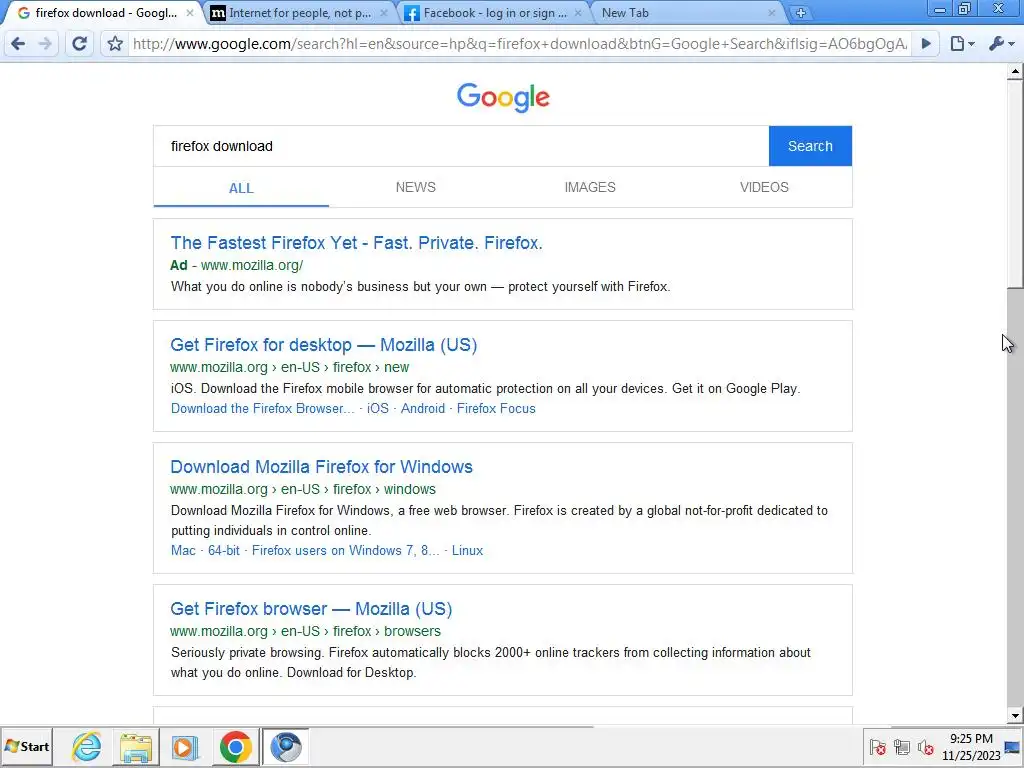Viewport: 1024px width, 768px height.
Task: Click the 64-bit sublink
Action: (x=223, y=551)
